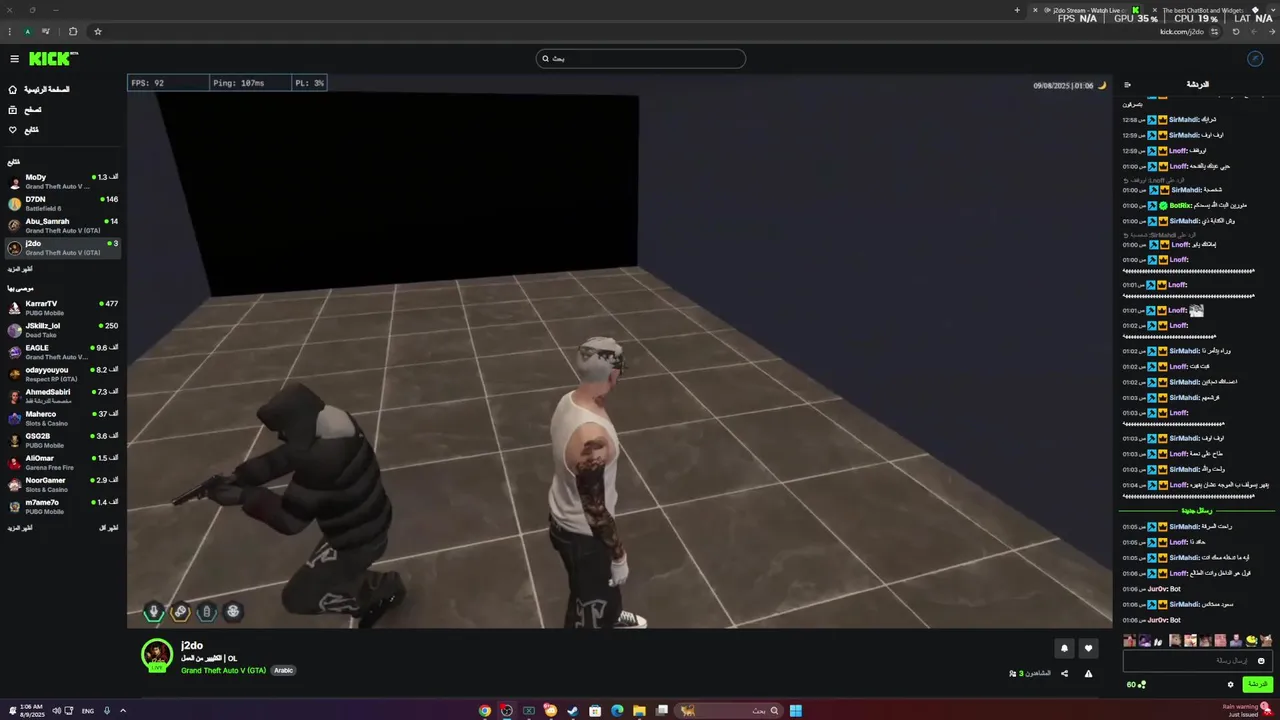Open File Explorer from the taskbar
This screenshot has width=1280, height=720.
click(x=639, y=711)
